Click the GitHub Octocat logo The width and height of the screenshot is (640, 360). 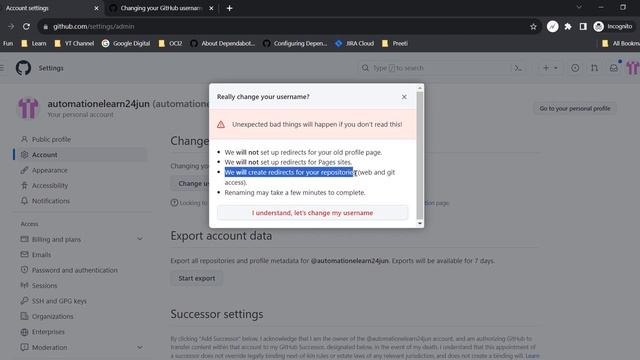point(23,68)
